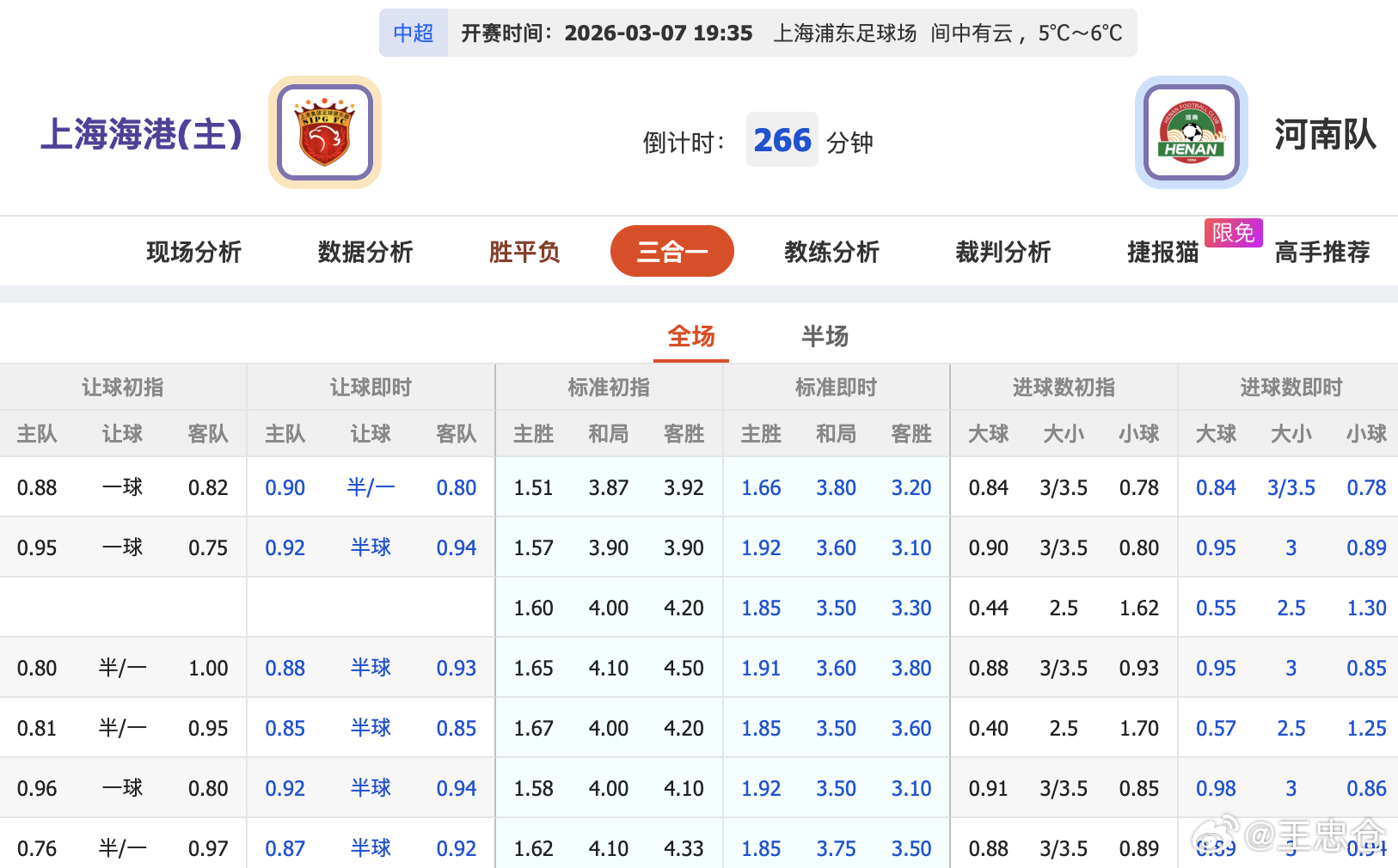Toggle the highlighted 三合一 section

(x=671, y=251)
